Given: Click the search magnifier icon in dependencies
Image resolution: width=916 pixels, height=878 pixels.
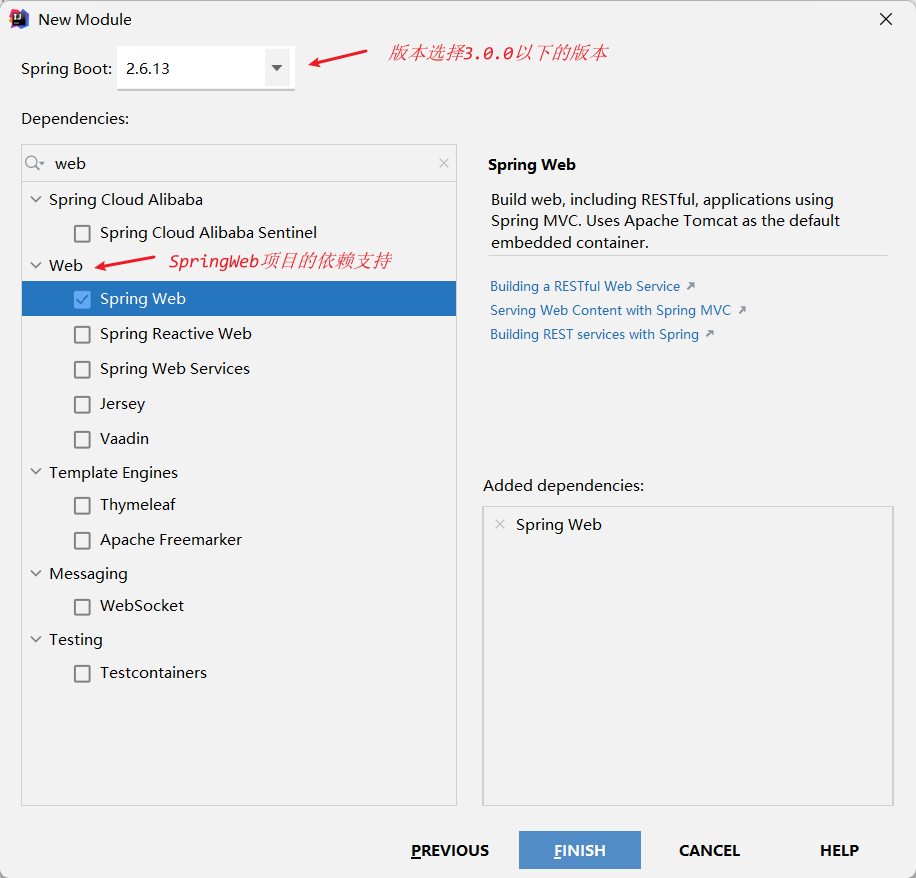Looking at the screenshot, I should (34, 163).
